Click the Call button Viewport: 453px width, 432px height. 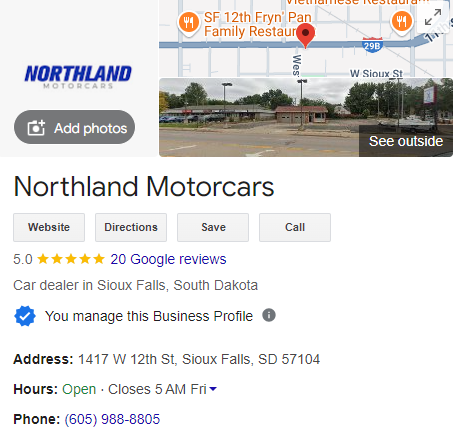click(295, 227)
